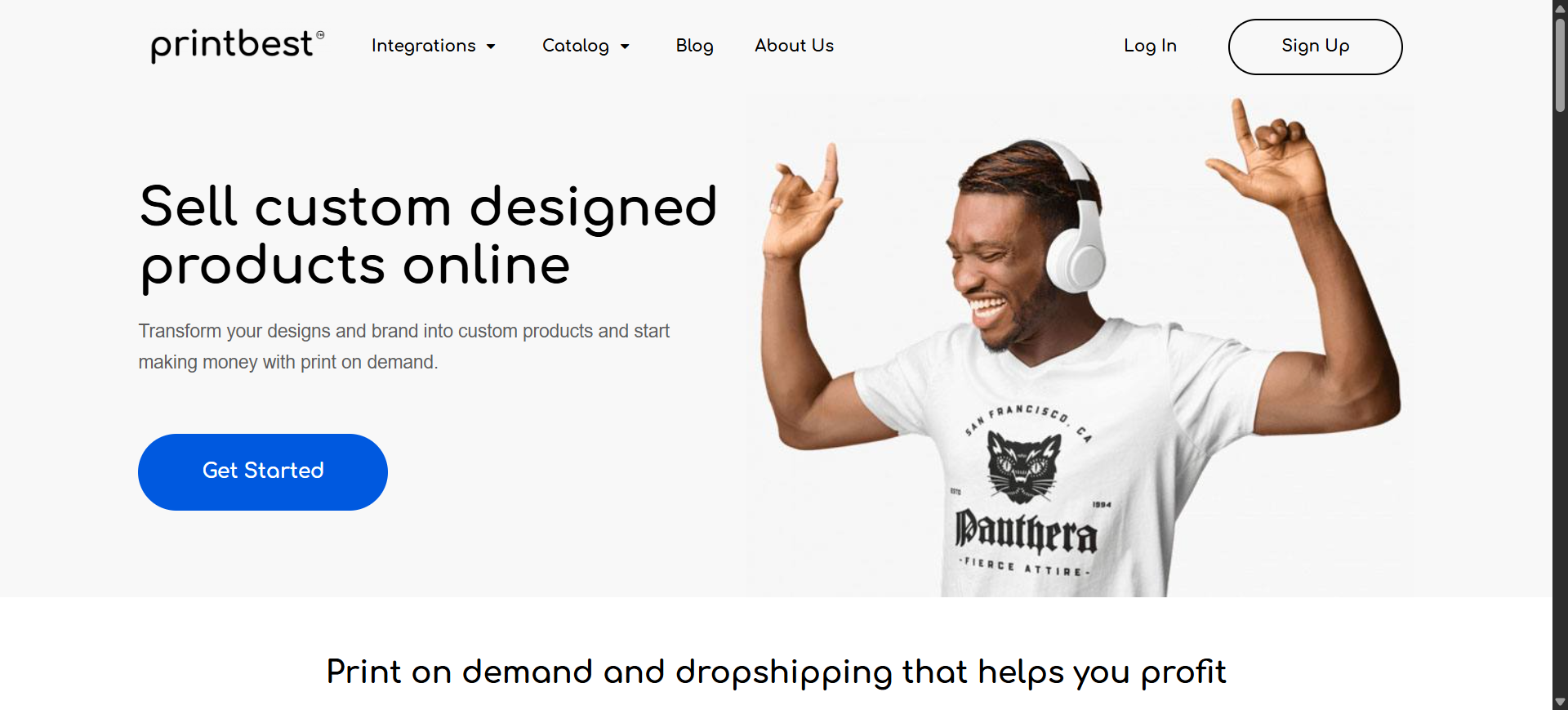Open the About Us page
The height and width of the screenshot is (710, 1568).
coord(794,46)
